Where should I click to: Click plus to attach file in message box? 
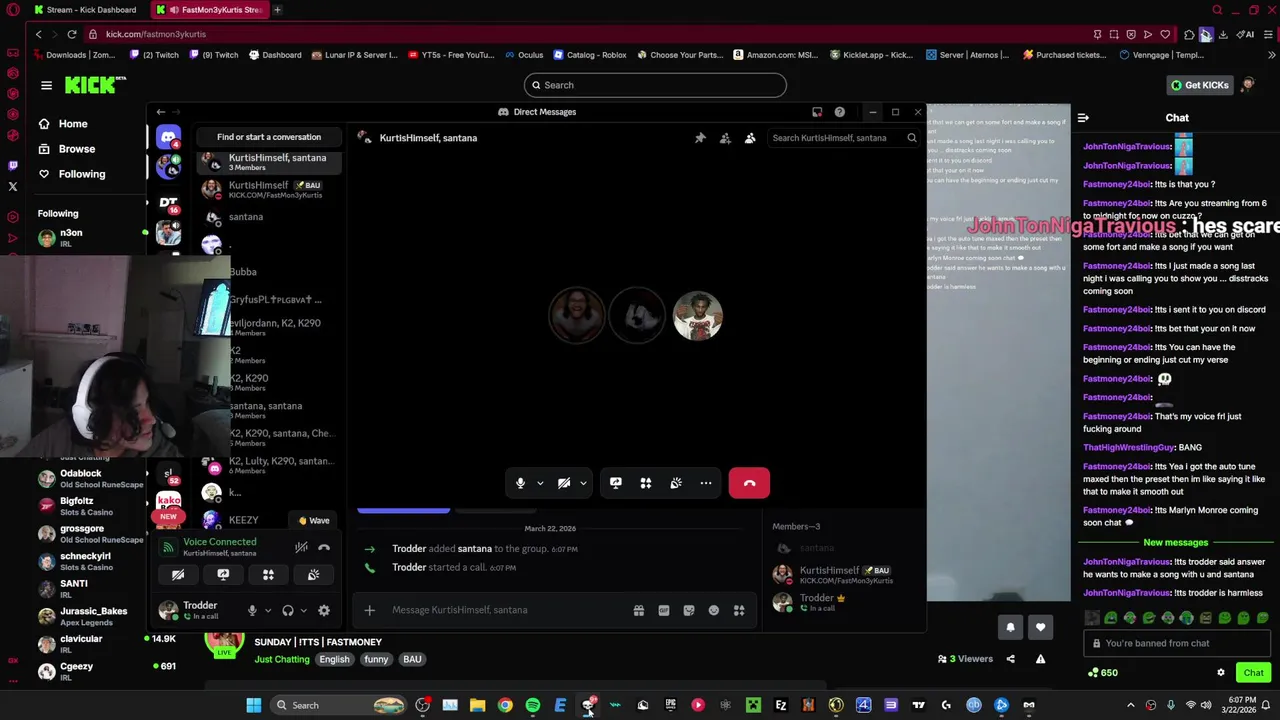[x=369, y=610]
